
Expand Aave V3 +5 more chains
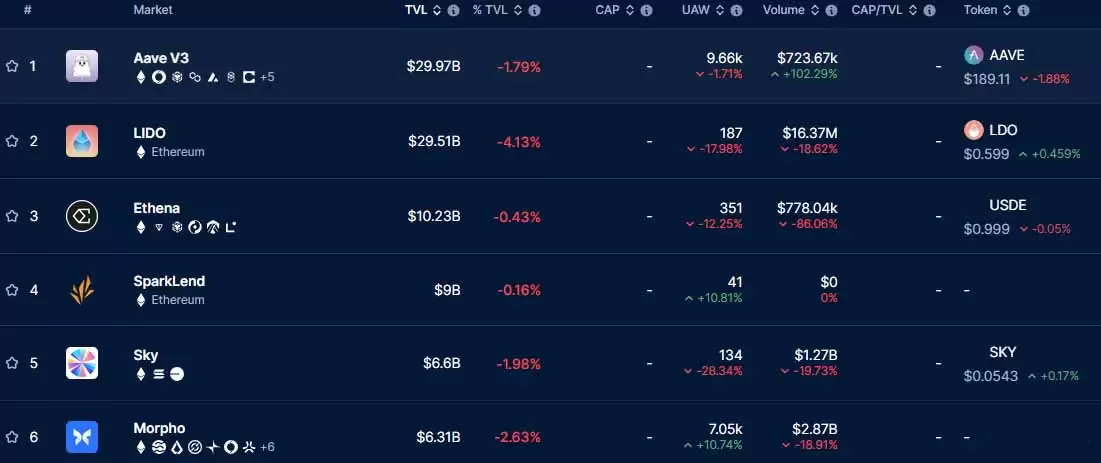pos(267,77)
